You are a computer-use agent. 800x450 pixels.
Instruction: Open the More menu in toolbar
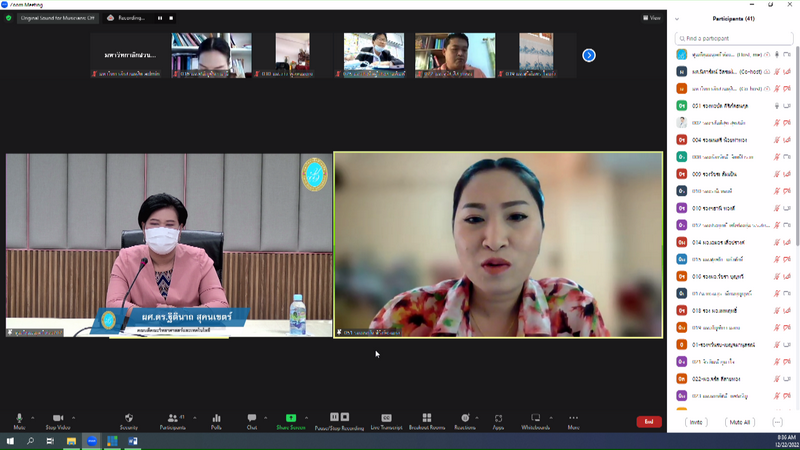tap(573, 418)
